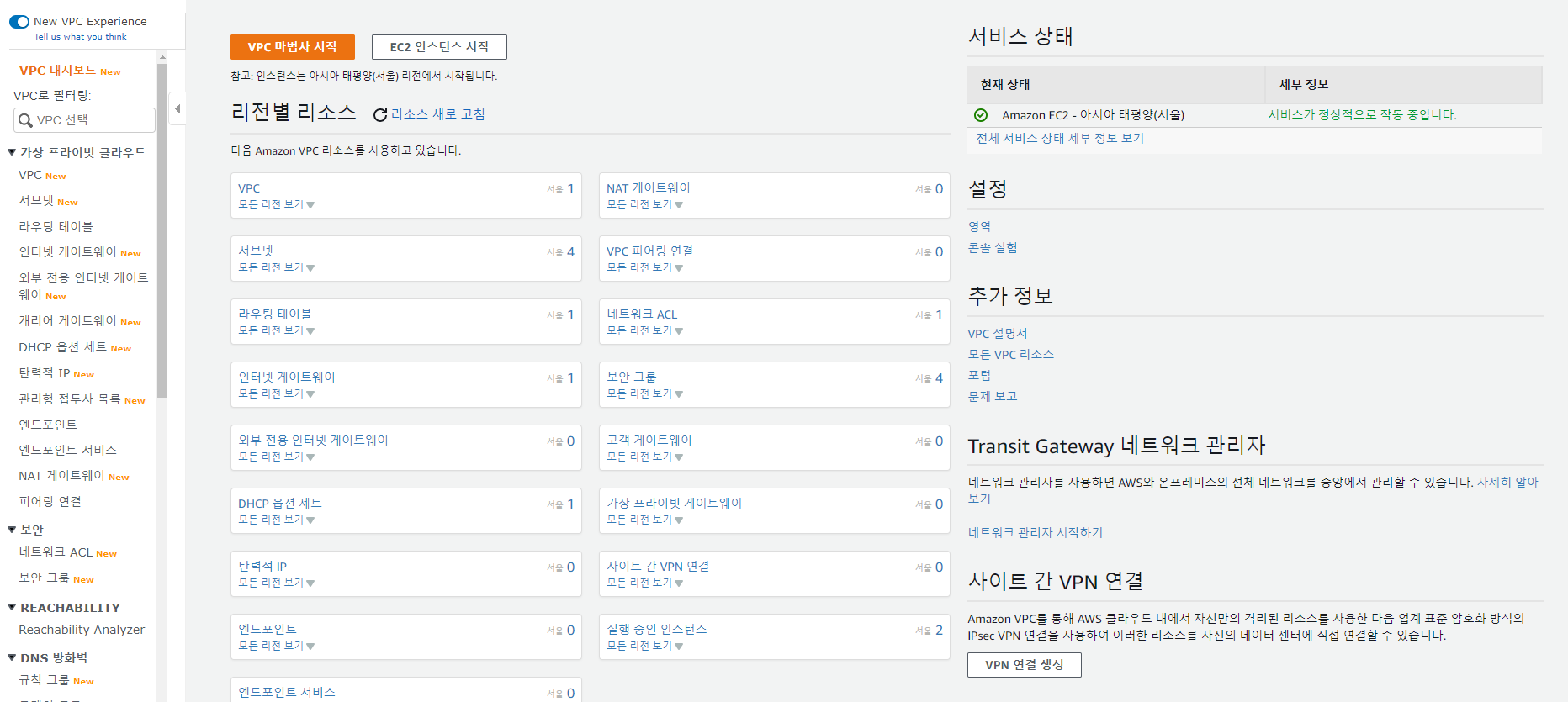The image size is (1568, 702).
Task: Open 모든 리전 보기 dropdown under VPC card
Action: tap(277, 204)
